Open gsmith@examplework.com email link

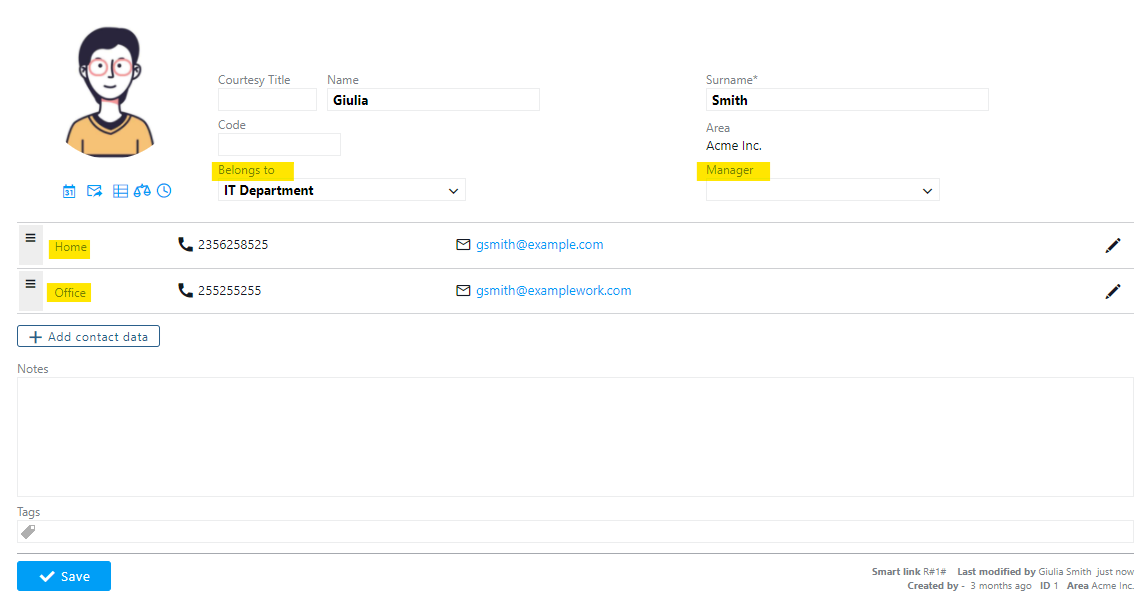553,291
